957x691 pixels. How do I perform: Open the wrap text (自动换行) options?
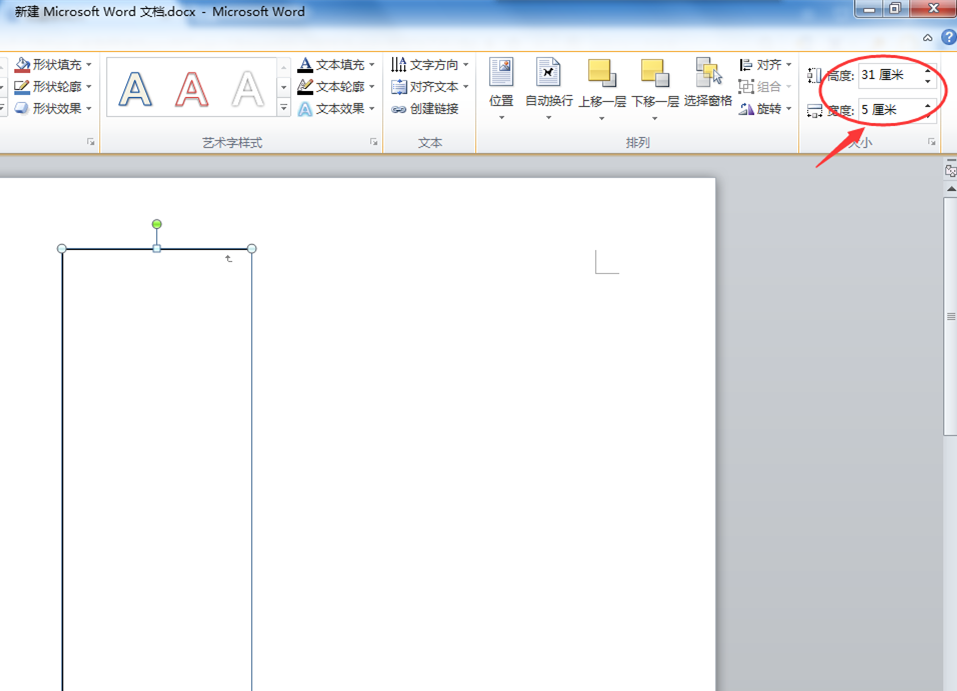(549, 89)
